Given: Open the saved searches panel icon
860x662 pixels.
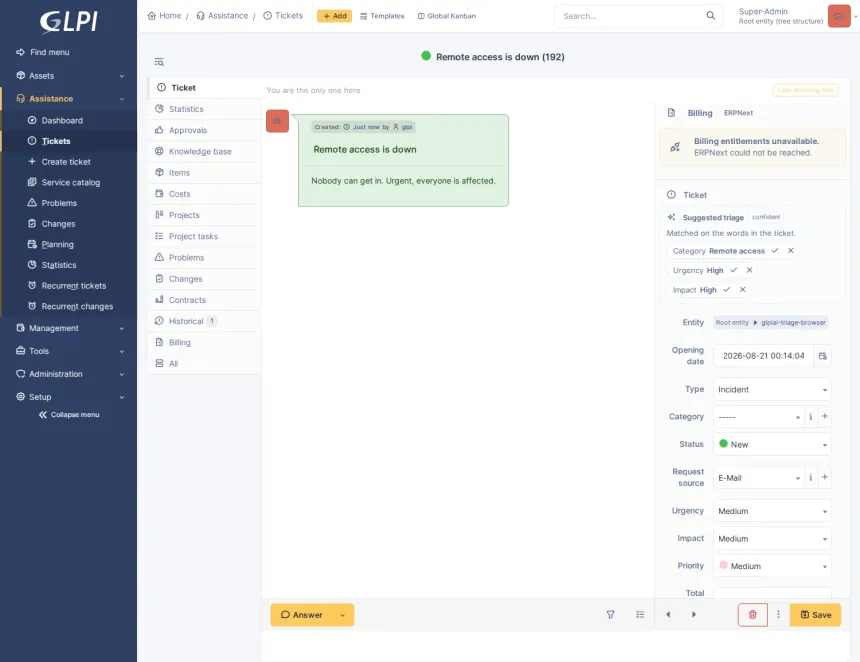Looking at the screenshot, I should (x=159, y=62).
